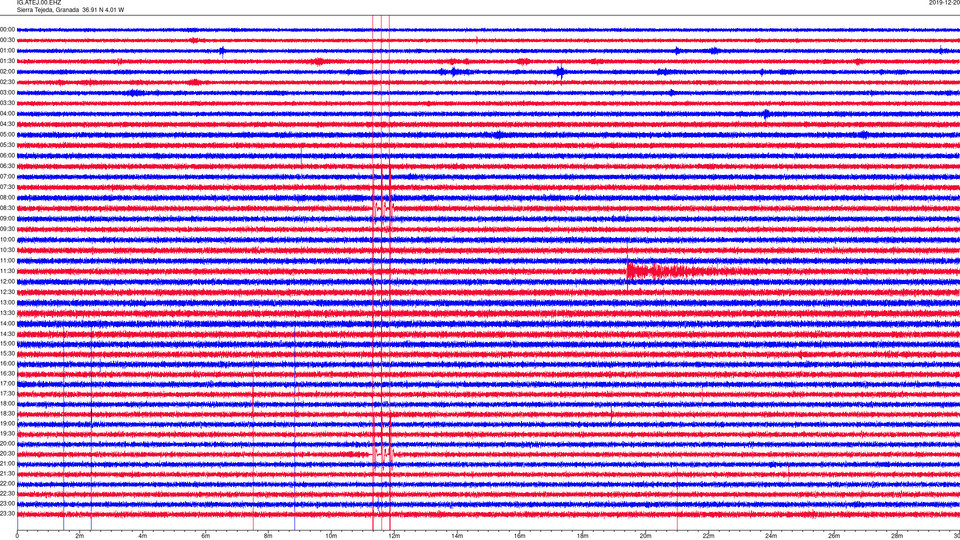960x540 pixels.
Task: Select the 05:00 trace time label
Action: pos(8,135)
